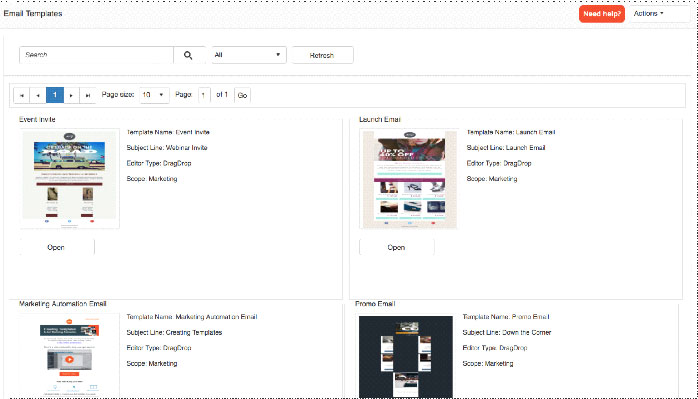Click the Page number input box

point(204,95)
